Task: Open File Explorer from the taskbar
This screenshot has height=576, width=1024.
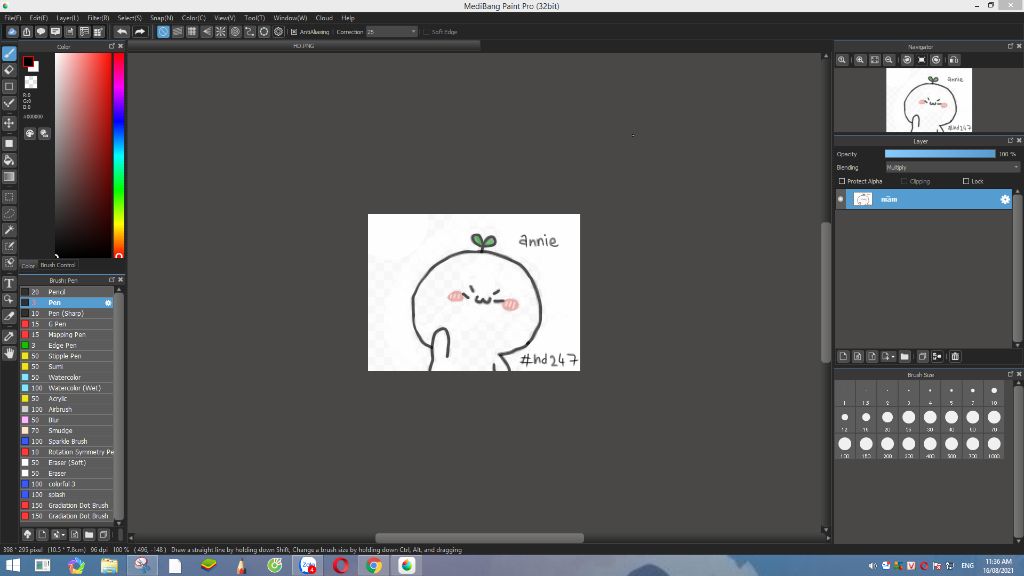Action: coord(109,566)
